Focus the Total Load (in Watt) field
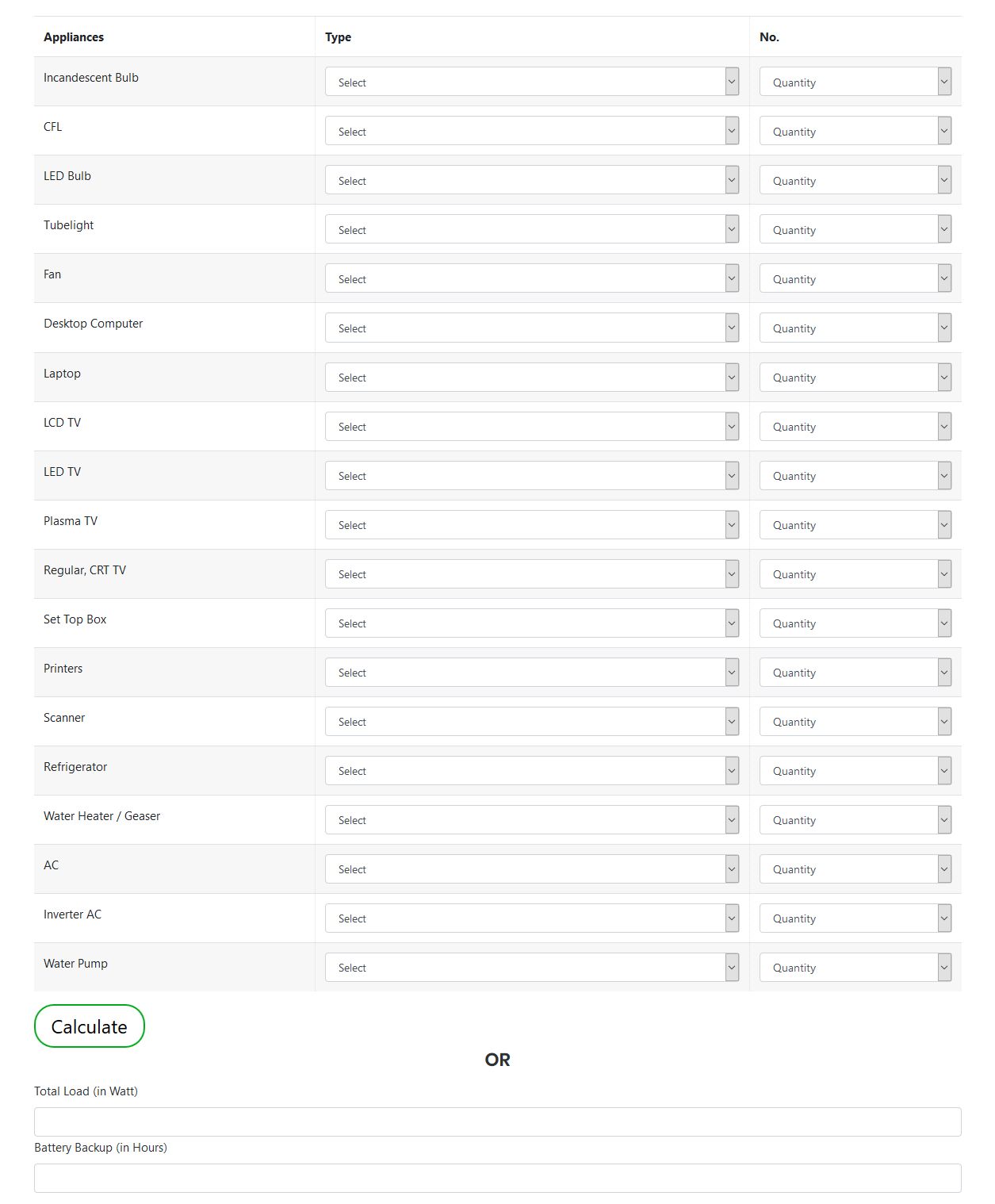This screenshot has height=1204, width=995. tap(497, 1122)
